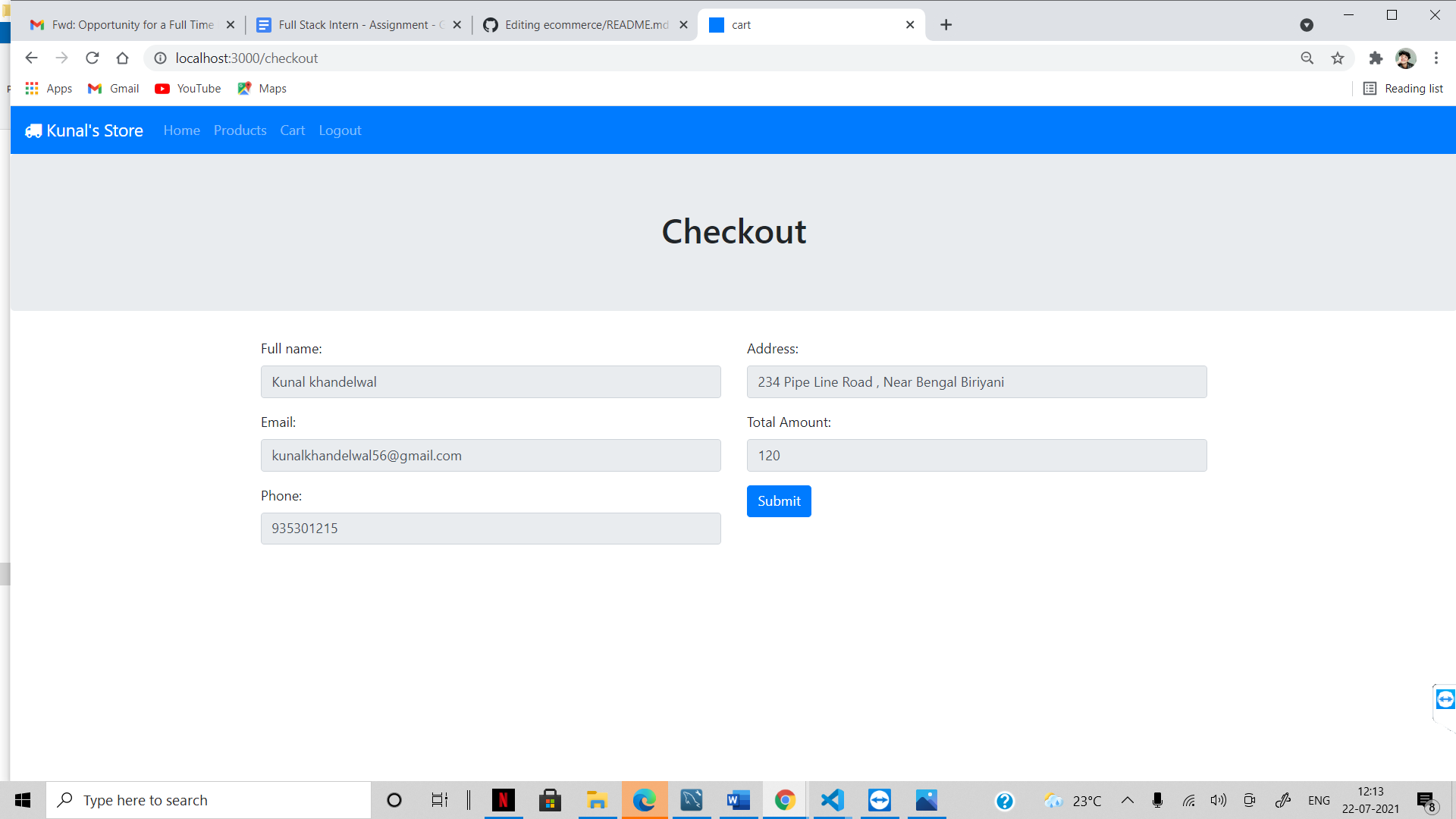This screenshot has width=1456, height=819.
Task: Open the tab search dropdown arrow
Action: pos(1307,25)
